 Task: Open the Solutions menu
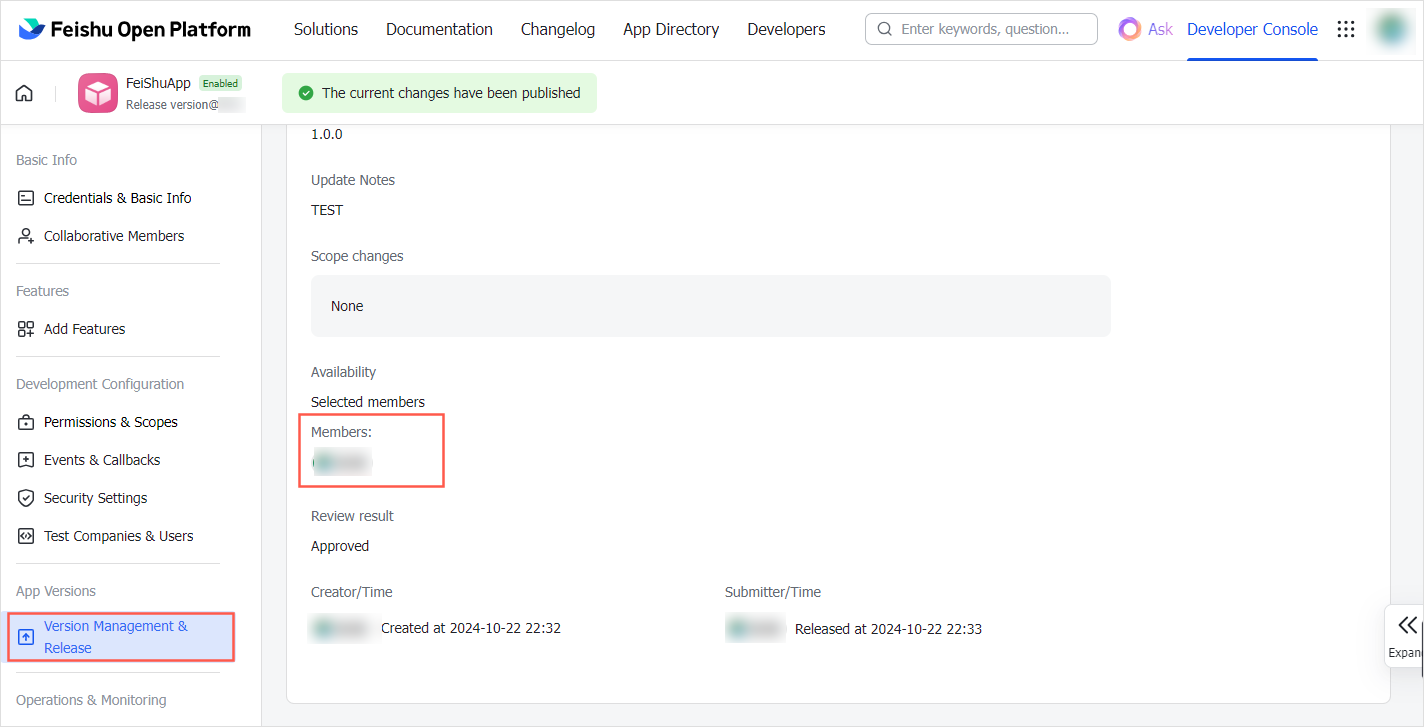(x=326, y=30)
